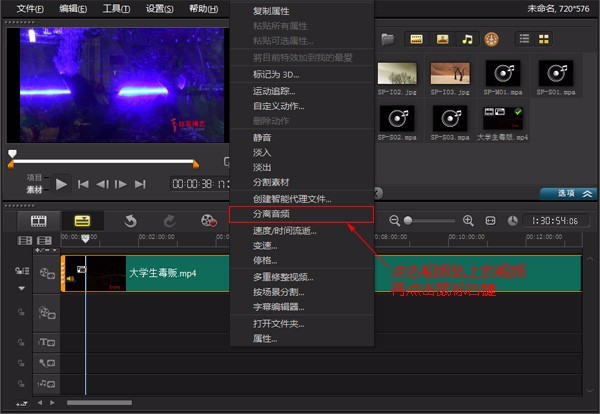The image size is (600, 414).
Task: Expand the track manager arrow below ripple icon
Action: point(22,288)
